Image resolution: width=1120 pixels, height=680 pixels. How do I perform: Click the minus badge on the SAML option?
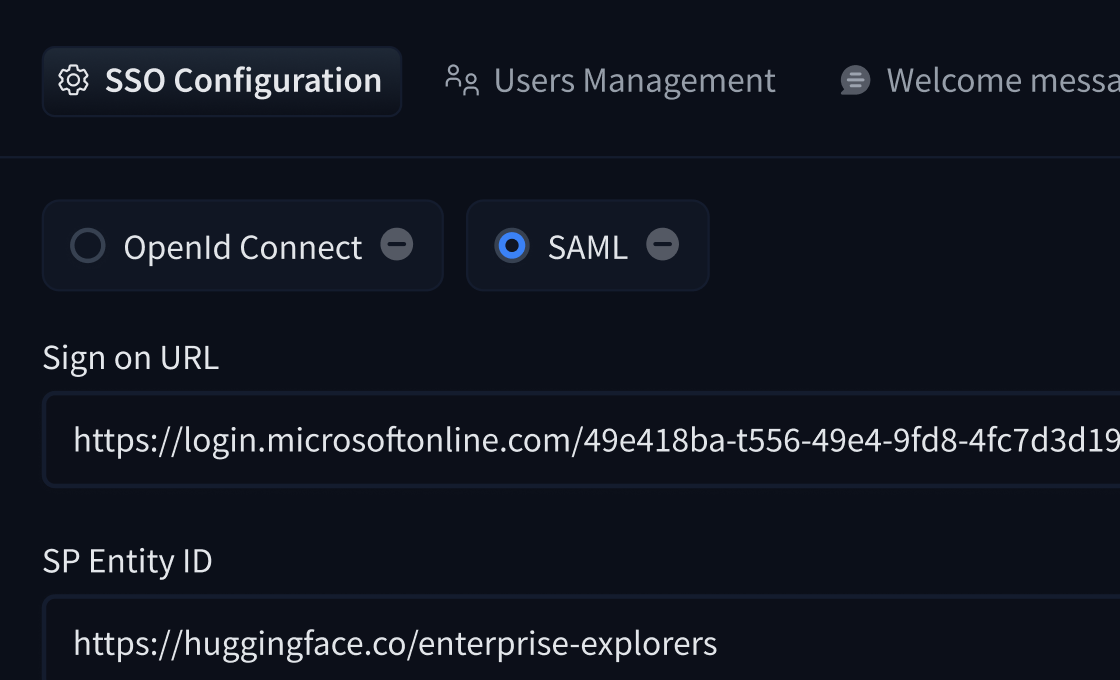point(662,245)
